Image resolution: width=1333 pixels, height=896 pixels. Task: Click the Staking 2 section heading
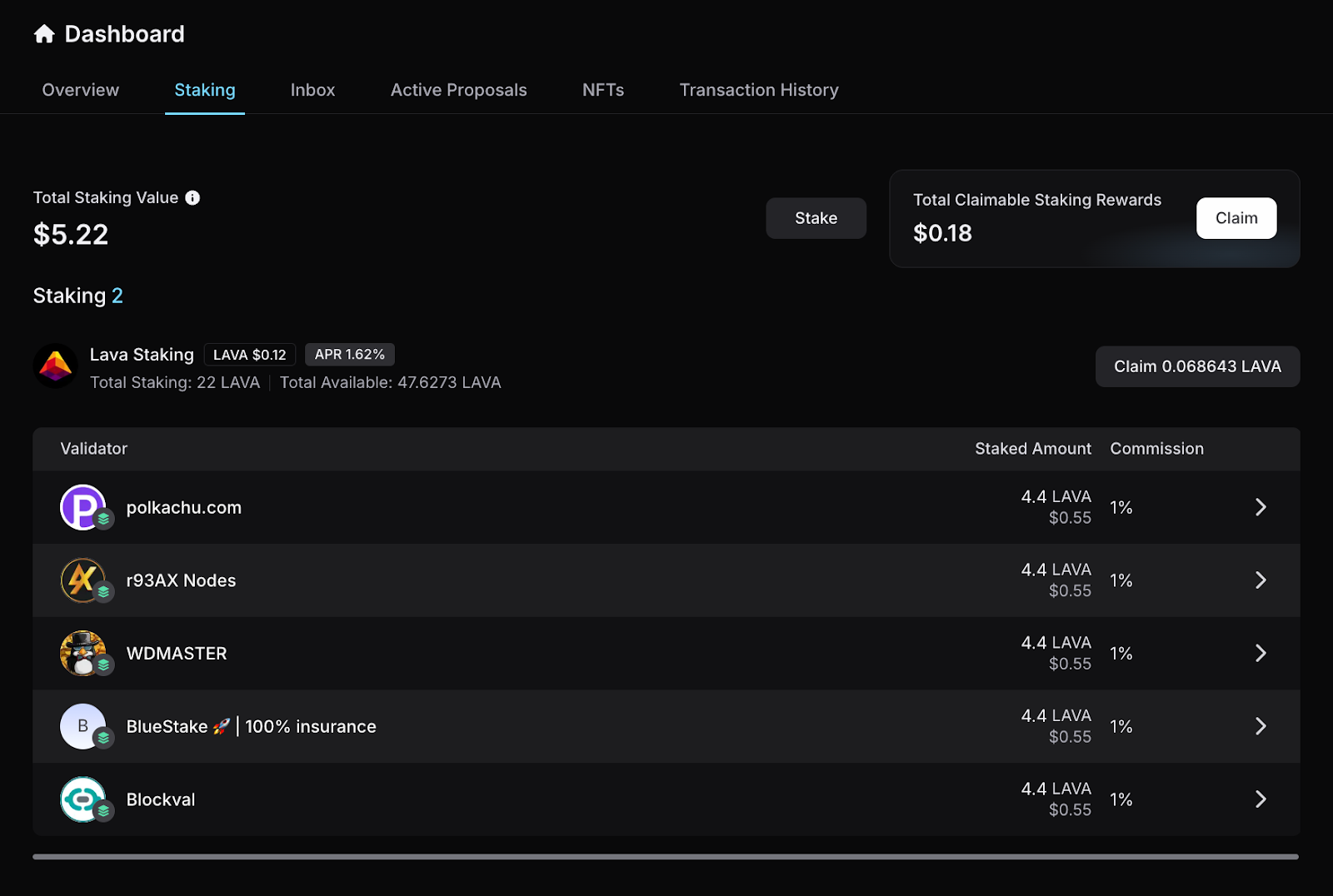(x=78, y=296)
